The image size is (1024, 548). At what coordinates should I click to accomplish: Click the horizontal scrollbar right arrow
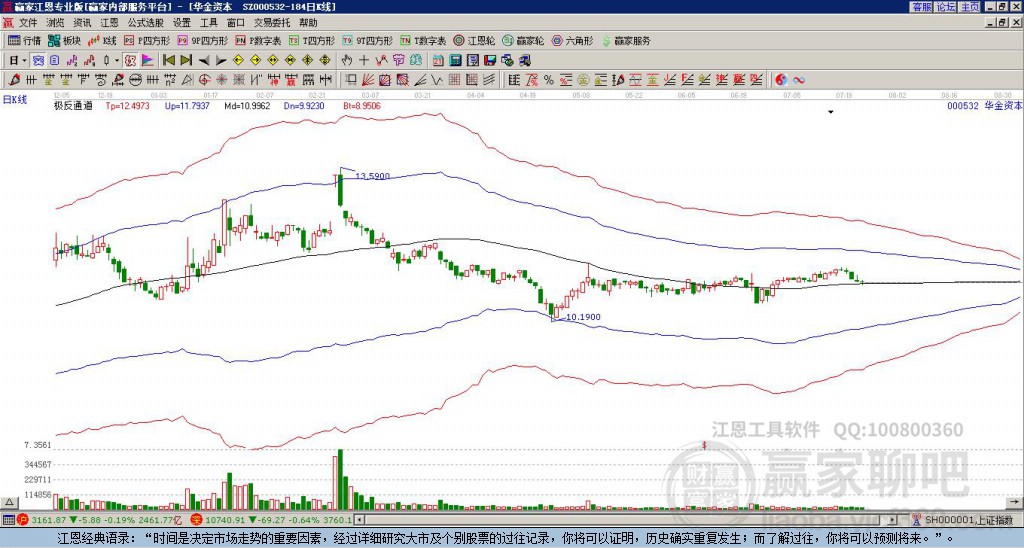[x=893, y=520]
